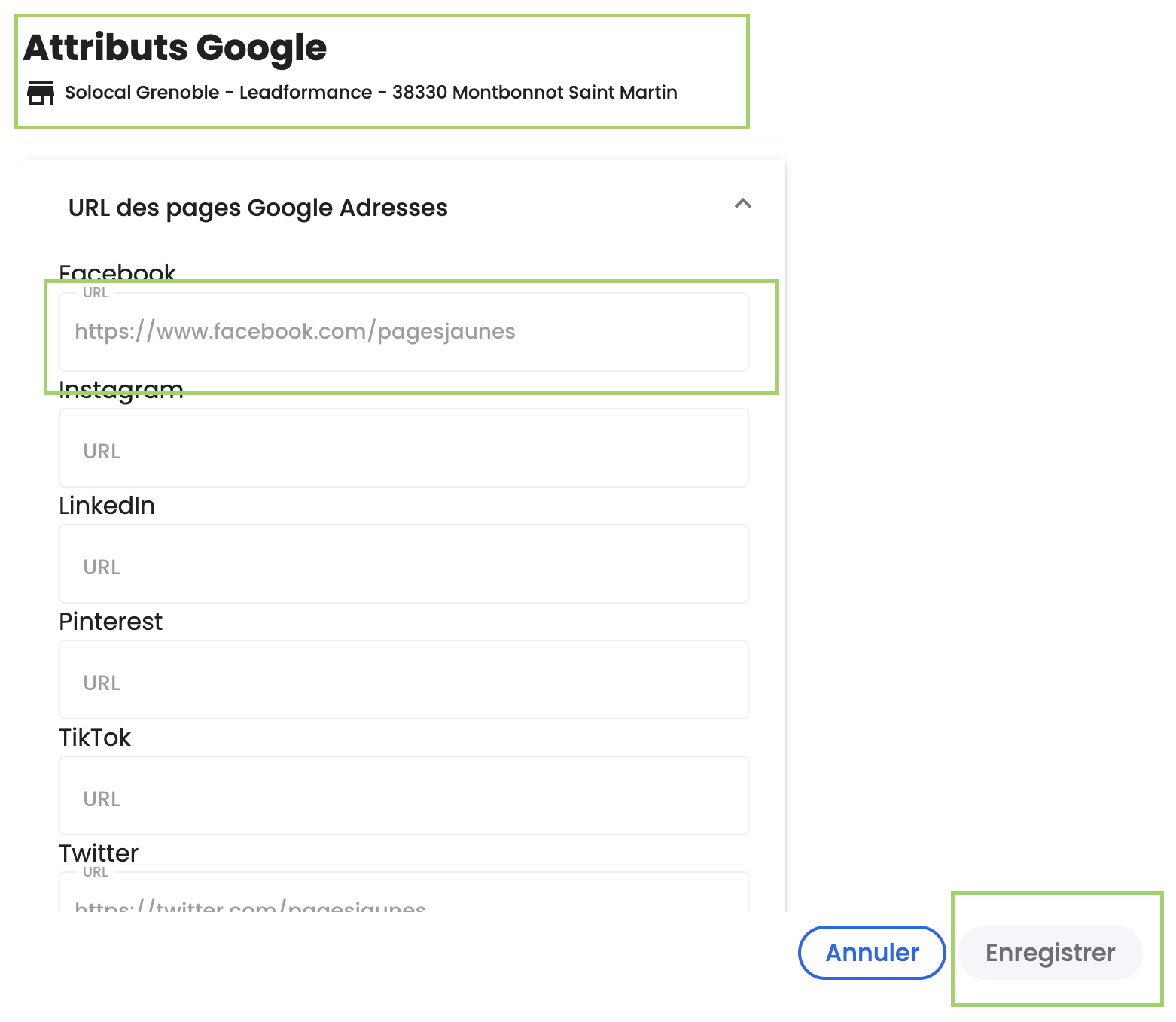Click the small URL caption in the Facebook field
The height and width of the screenshot is (1022, 1176).
click(x=96, y=293)
